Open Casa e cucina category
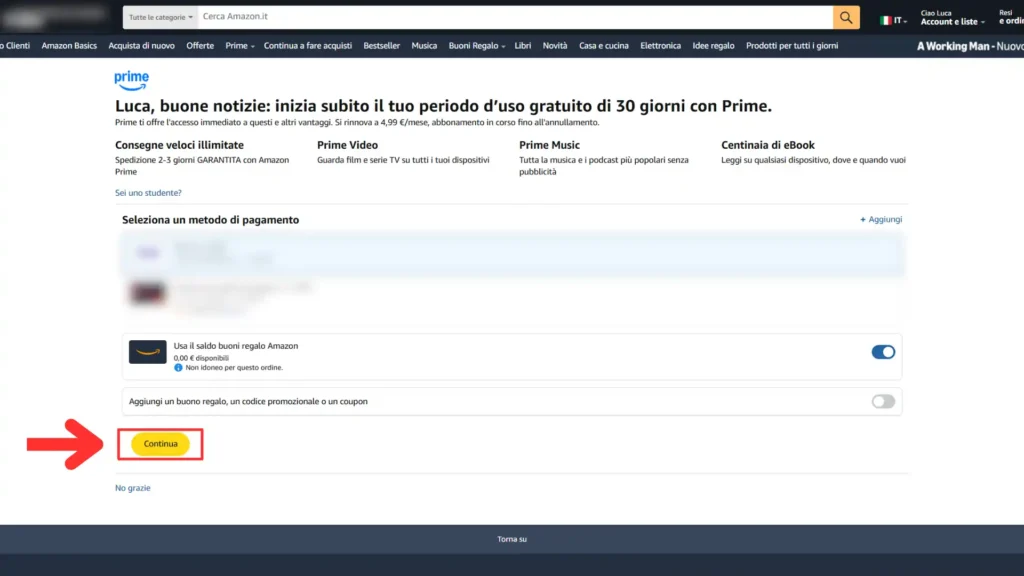 pos(603,46)
